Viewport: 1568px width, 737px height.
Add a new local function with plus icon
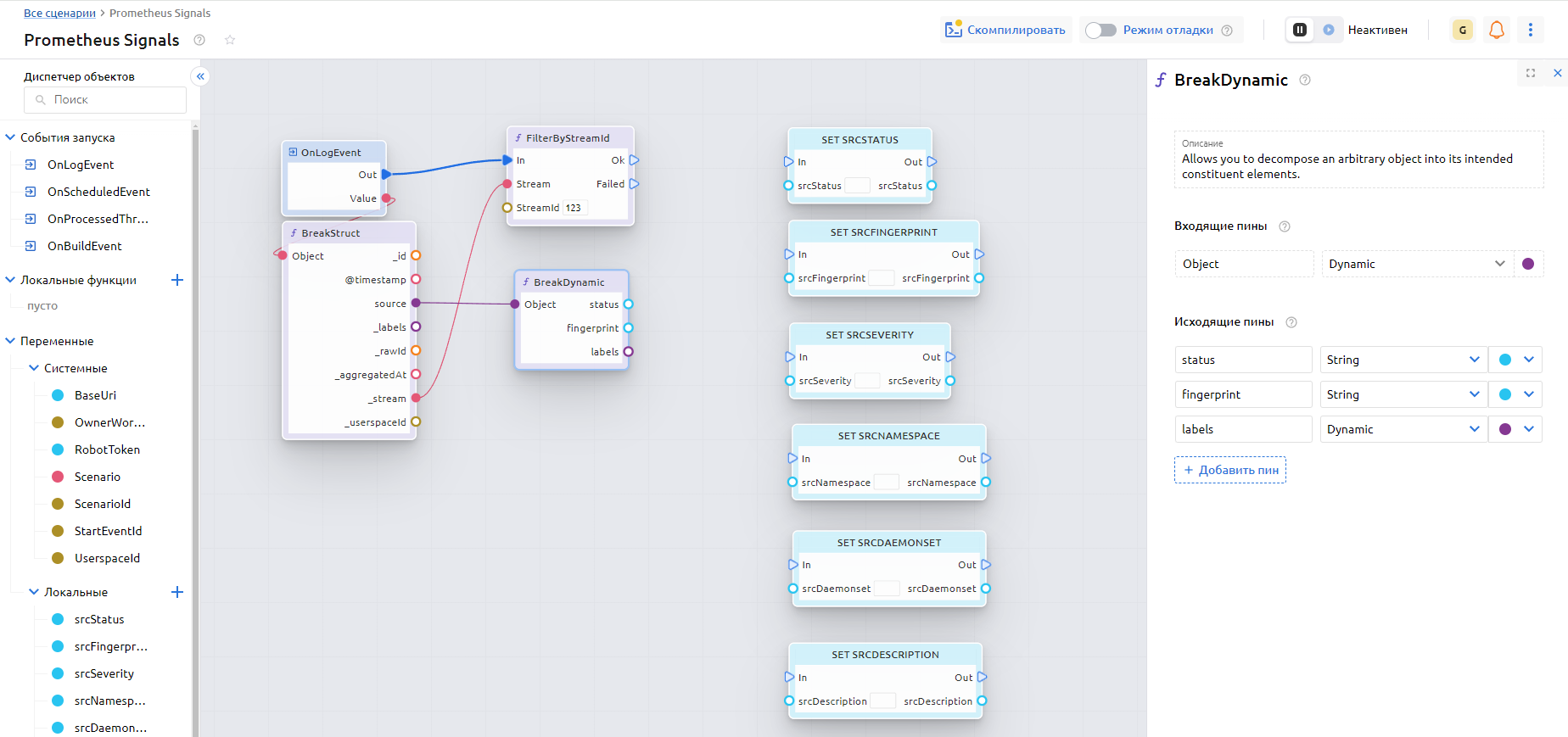tap(177, 280)
